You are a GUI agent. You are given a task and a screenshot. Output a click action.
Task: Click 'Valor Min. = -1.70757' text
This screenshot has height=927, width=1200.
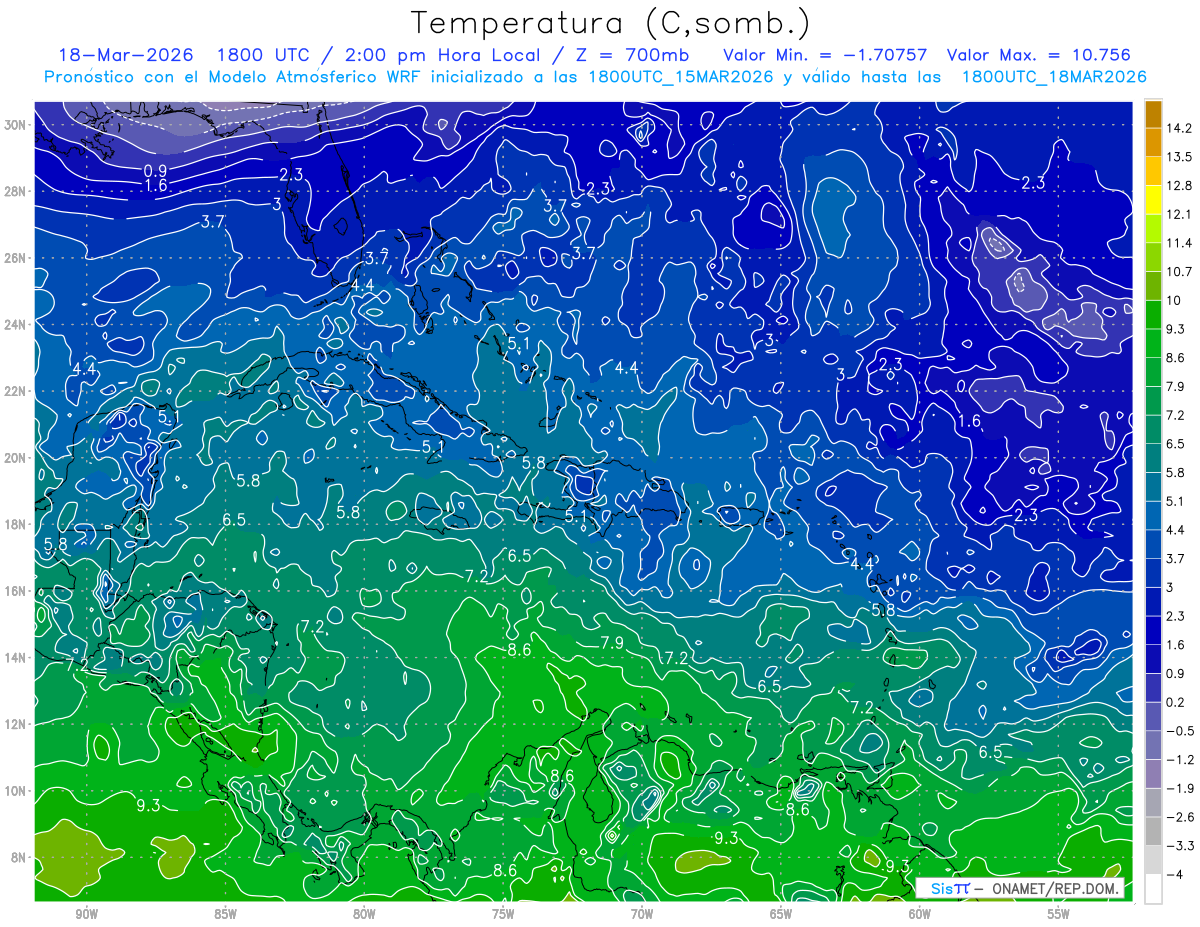825,55
